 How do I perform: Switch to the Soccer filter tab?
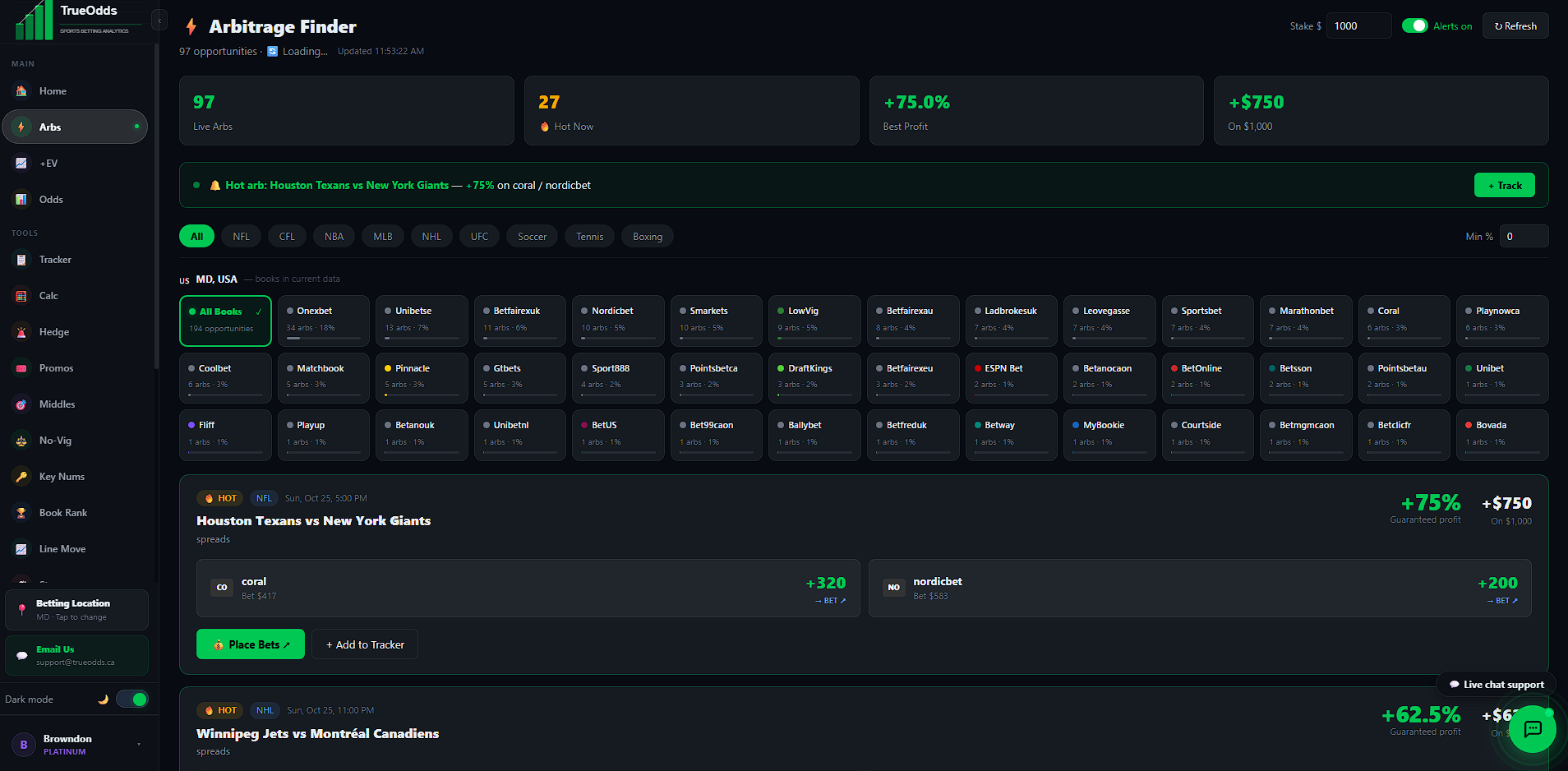[532, 237]
